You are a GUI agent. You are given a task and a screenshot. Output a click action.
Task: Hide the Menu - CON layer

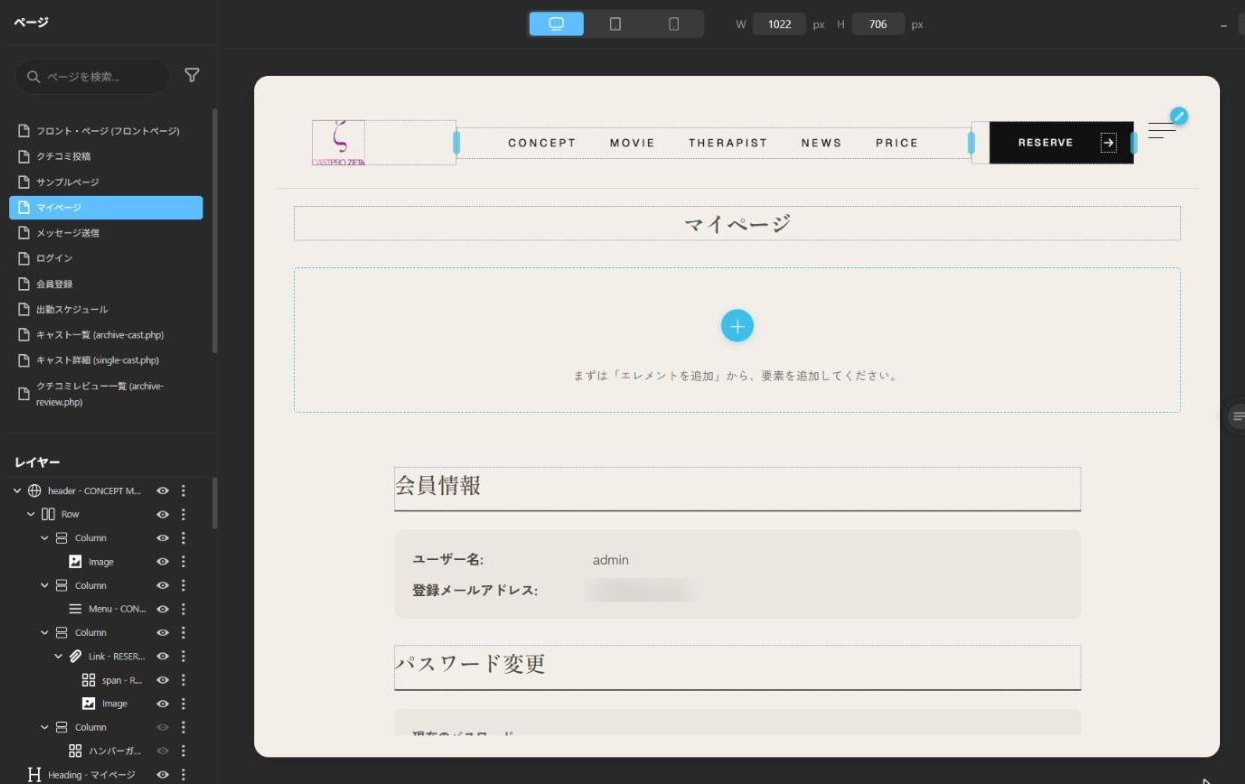(163, 609)
